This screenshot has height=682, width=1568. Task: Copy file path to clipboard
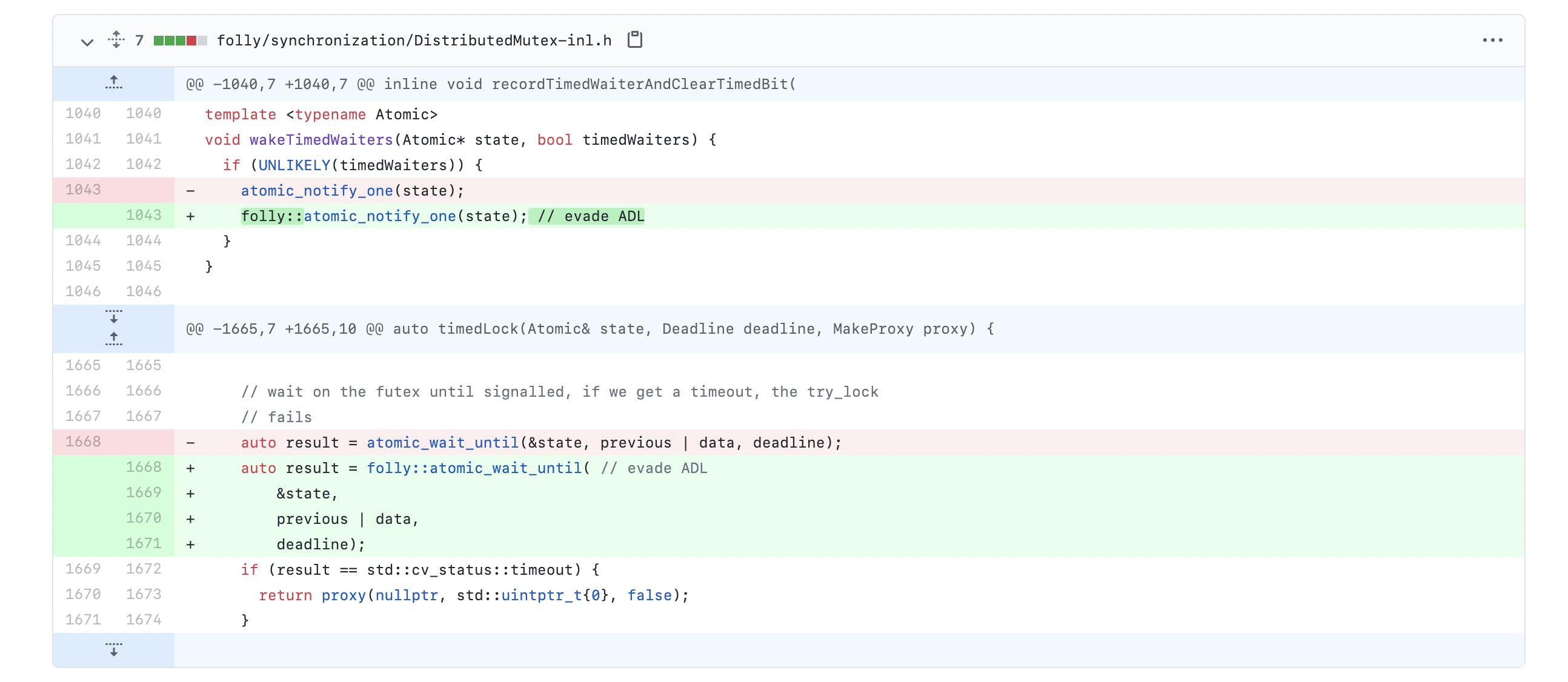coord(634,40)
